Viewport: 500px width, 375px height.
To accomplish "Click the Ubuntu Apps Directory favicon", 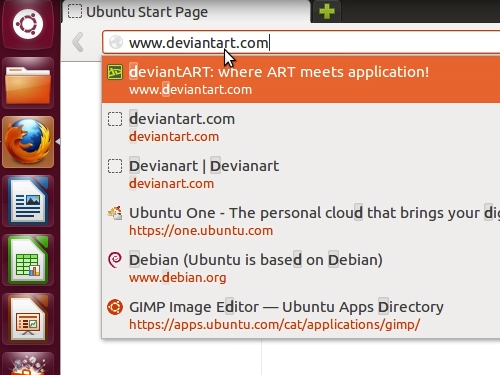I will (115, 307).
